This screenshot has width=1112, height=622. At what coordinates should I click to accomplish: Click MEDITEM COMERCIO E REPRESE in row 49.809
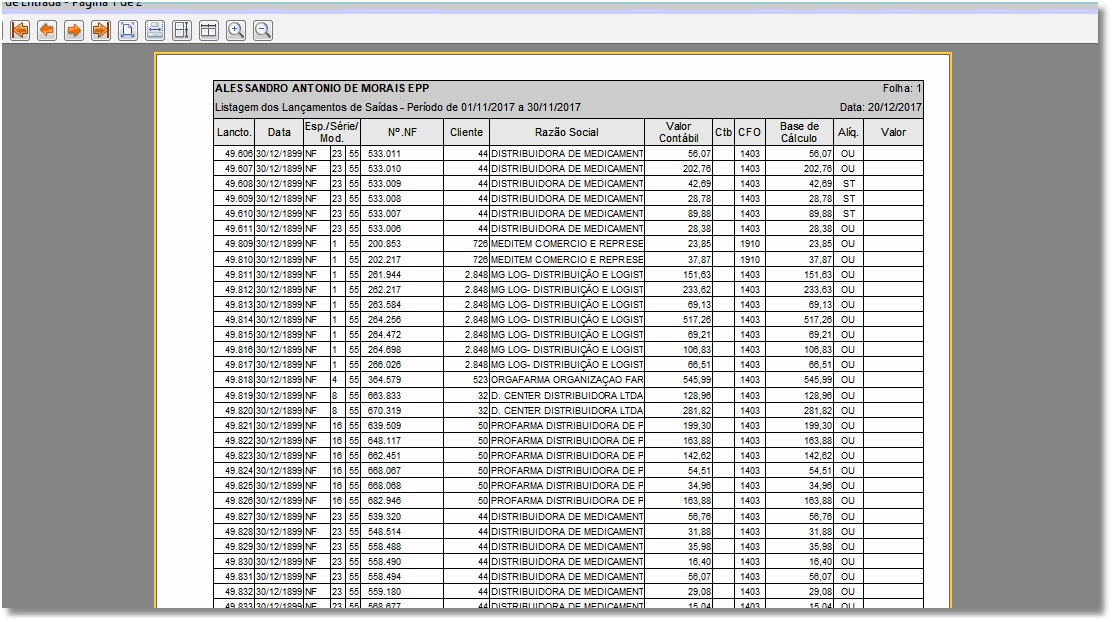567,244
